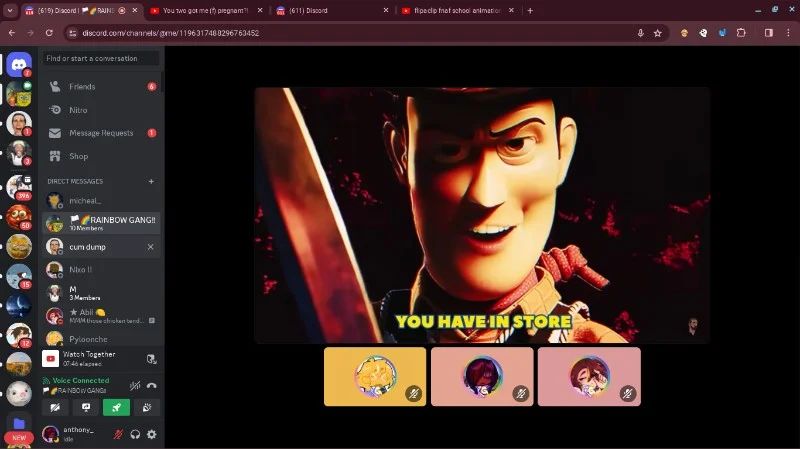The image size is (800, 449).
Task: Open the tab search dropdown arrow
Action: click(x=10, y=10)
